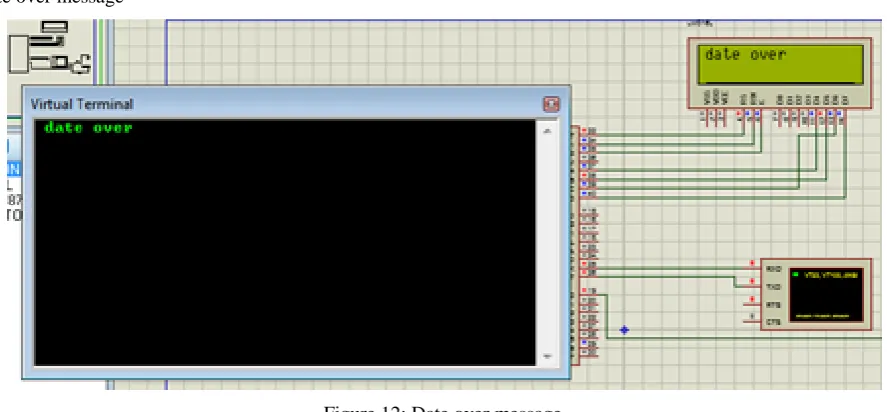Click the blue cross origin marker

[x=624, y=330]
